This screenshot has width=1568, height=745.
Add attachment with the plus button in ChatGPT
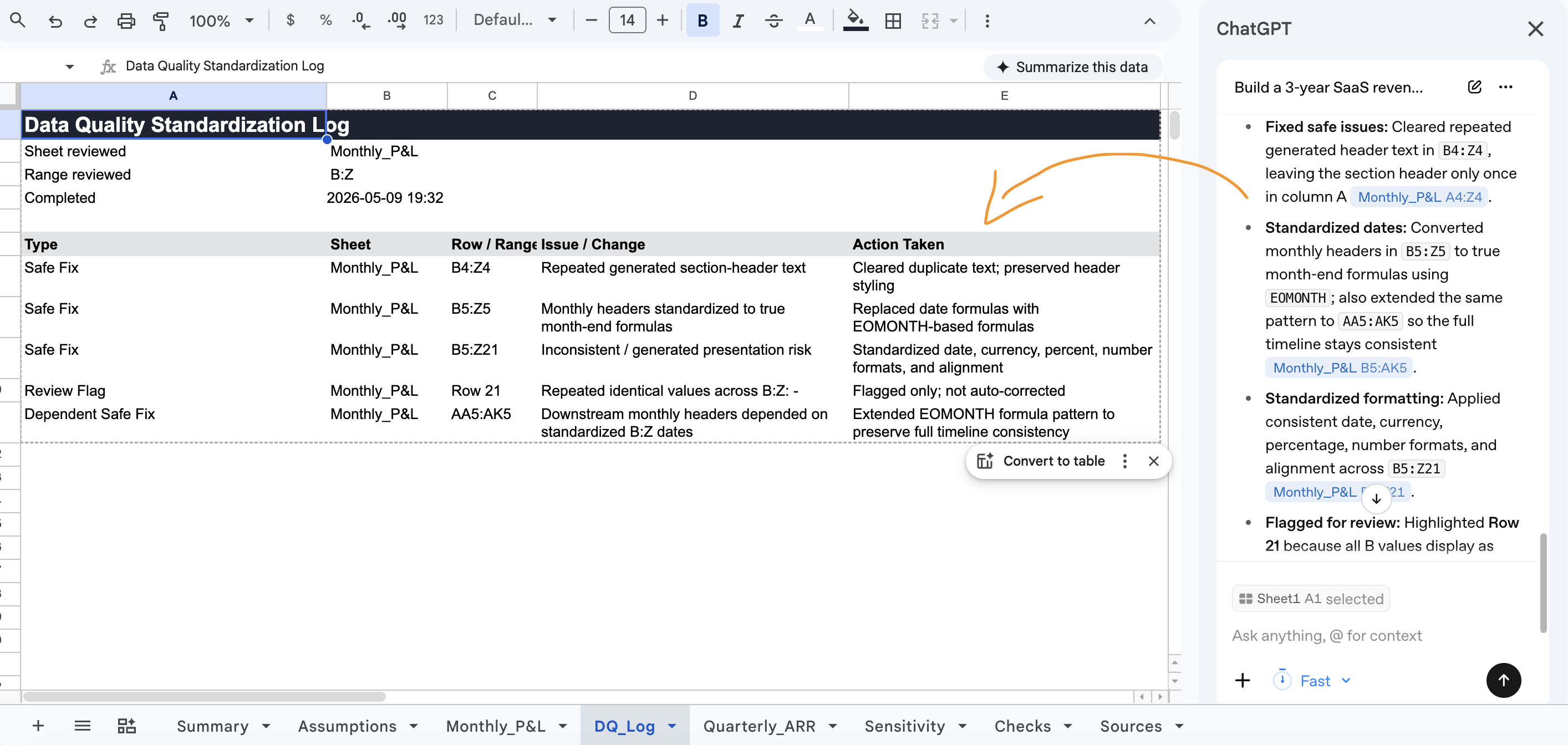point(1243,681)
